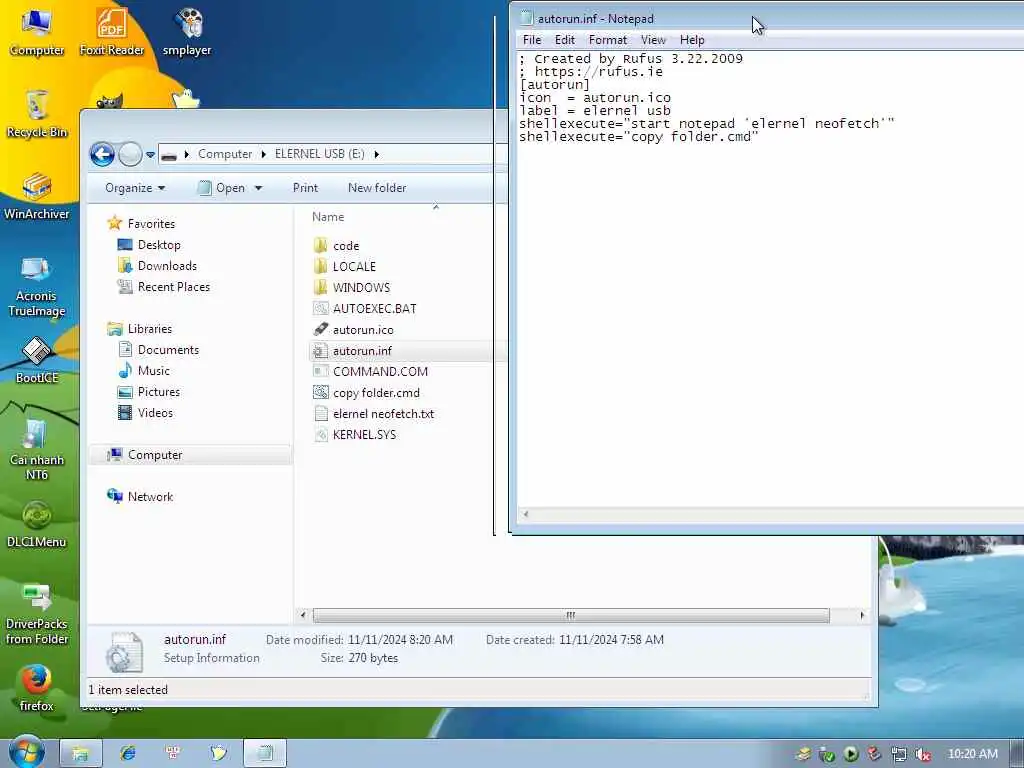Open Notepad's Help menu
The width and height of the screenshot is (1024, 768).
tap(692, 40)
